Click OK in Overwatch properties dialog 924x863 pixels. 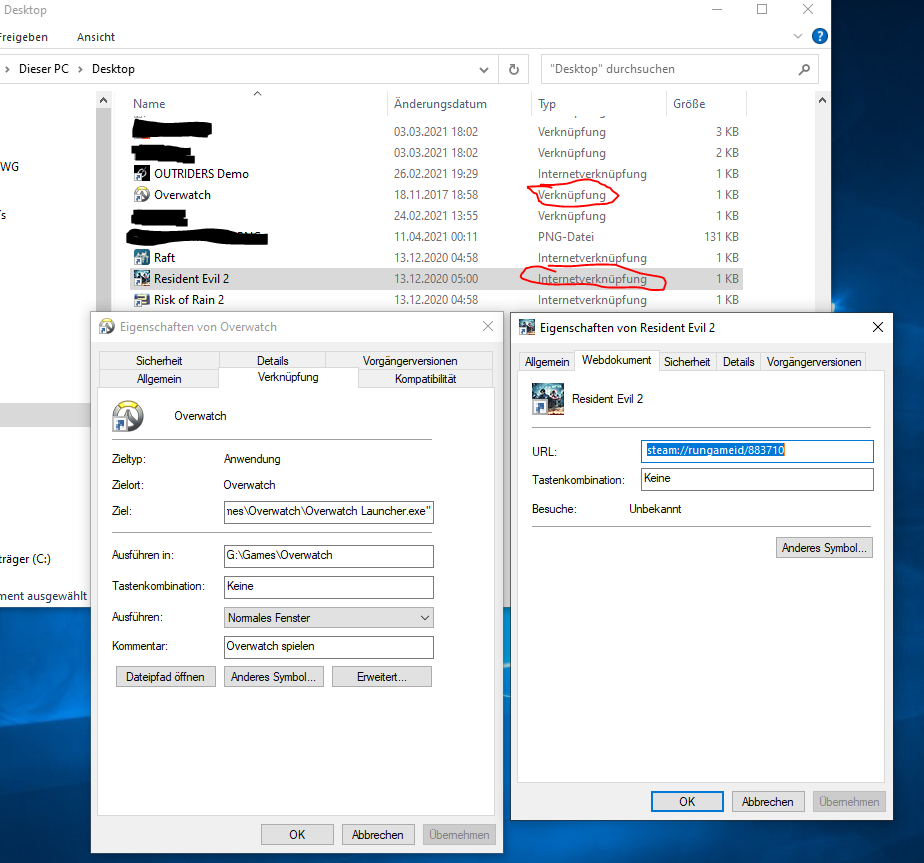tap(297, 835)
